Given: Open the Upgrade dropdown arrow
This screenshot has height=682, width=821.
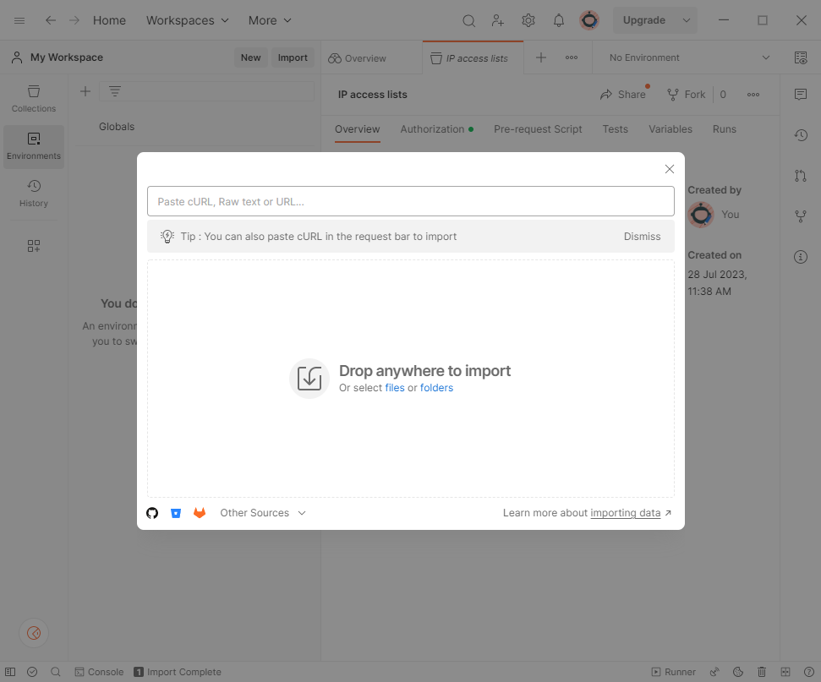Looking at the screenshot, I should pyautogui.click(x=686, y=20).
